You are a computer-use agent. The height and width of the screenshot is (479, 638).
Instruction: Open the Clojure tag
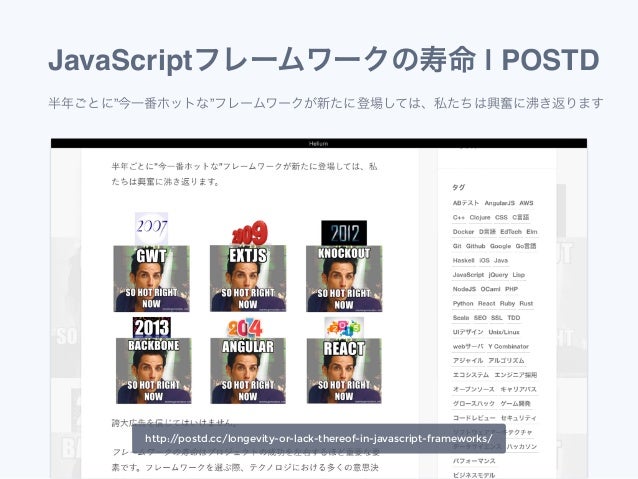point(480,217)
